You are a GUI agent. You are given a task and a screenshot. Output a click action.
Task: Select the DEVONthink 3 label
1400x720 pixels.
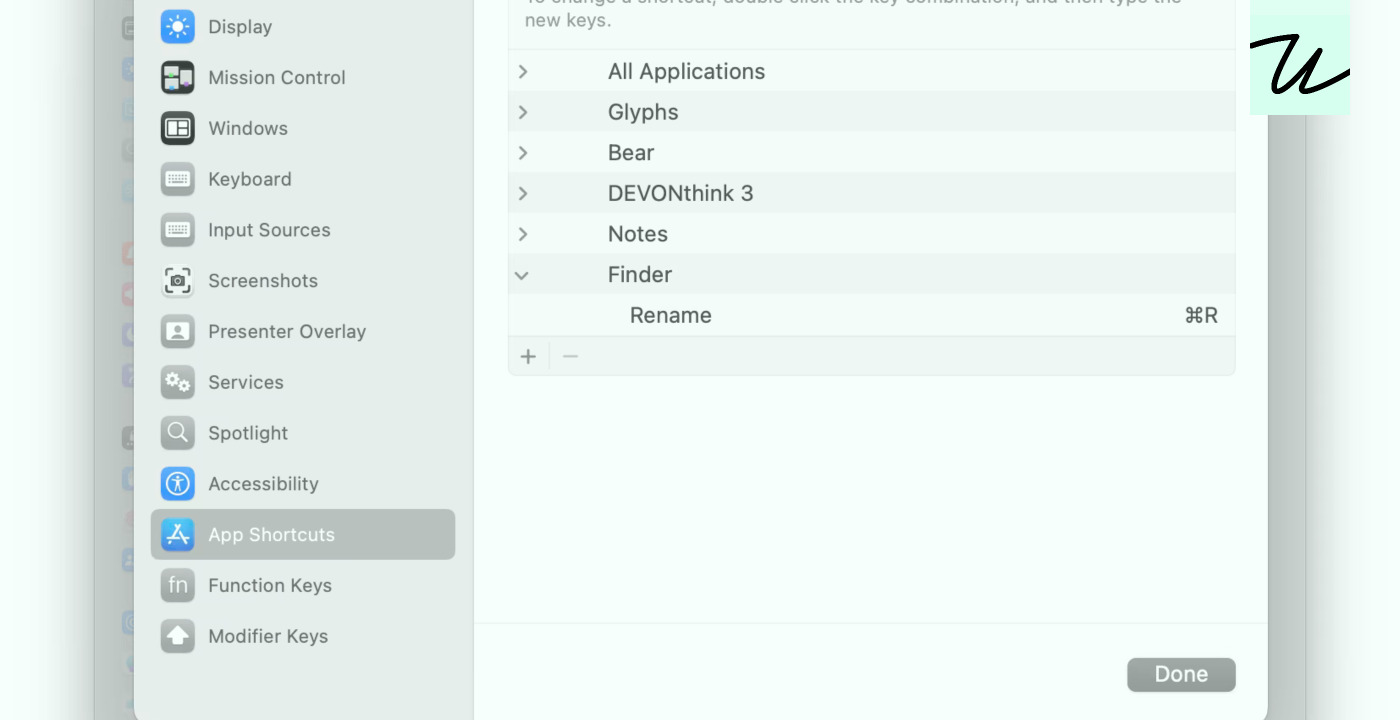point(681,193)
